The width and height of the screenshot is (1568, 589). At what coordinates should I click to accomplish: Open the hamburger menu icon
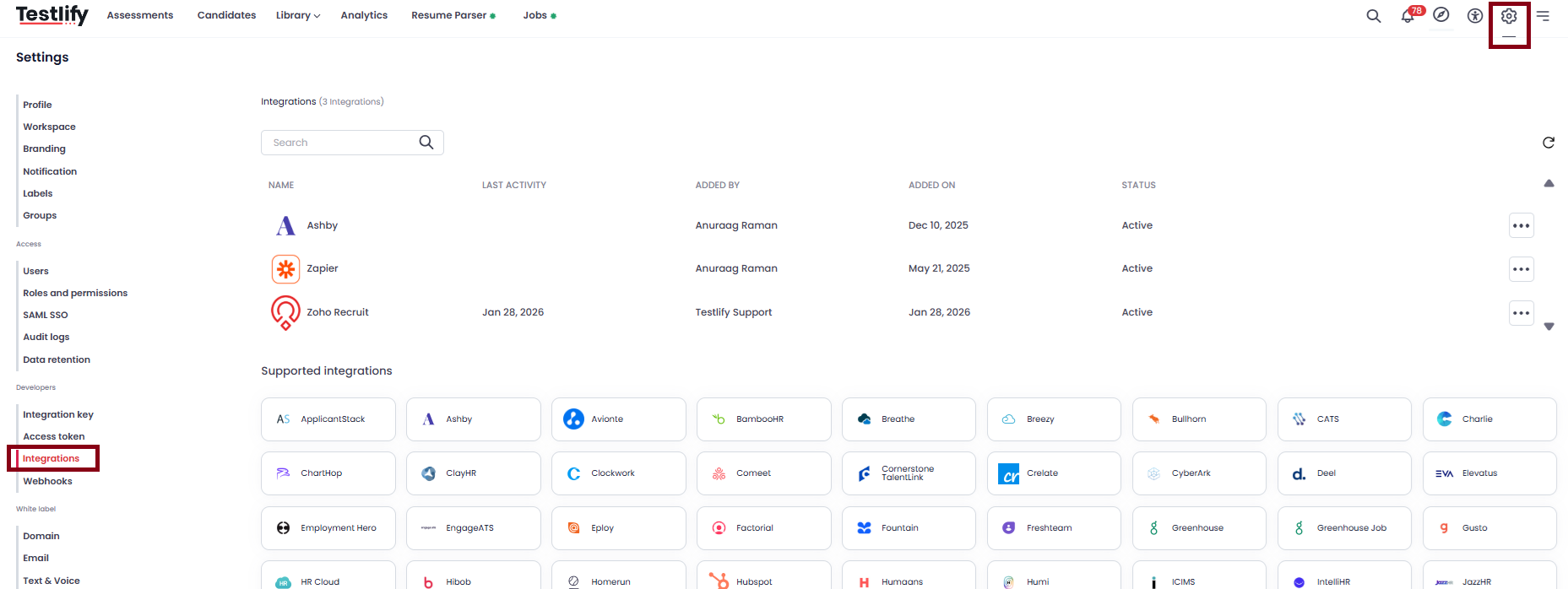[1543, 16]
